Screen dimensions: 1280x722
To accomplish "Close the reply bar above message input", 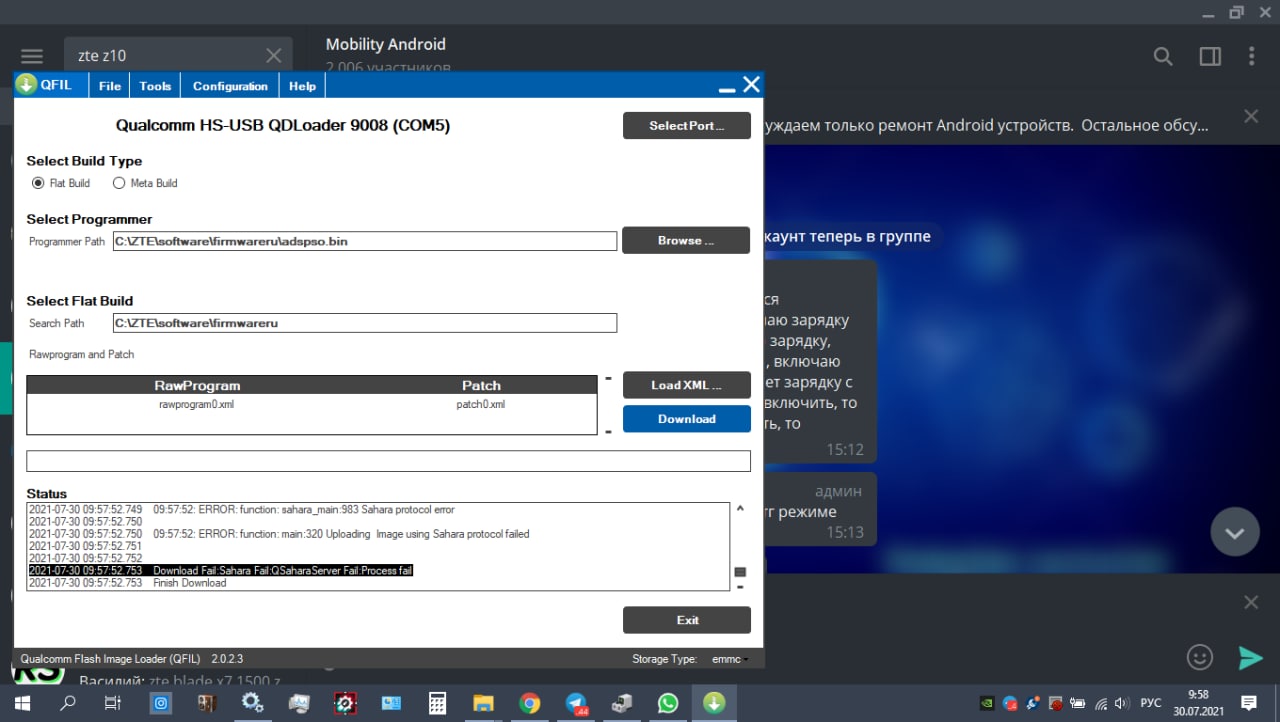I will [1251, 602].
